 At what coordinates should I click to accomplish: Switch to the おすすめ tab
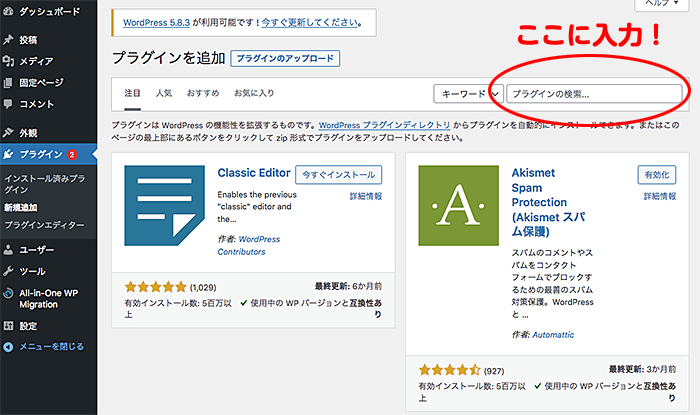point(203,93)
